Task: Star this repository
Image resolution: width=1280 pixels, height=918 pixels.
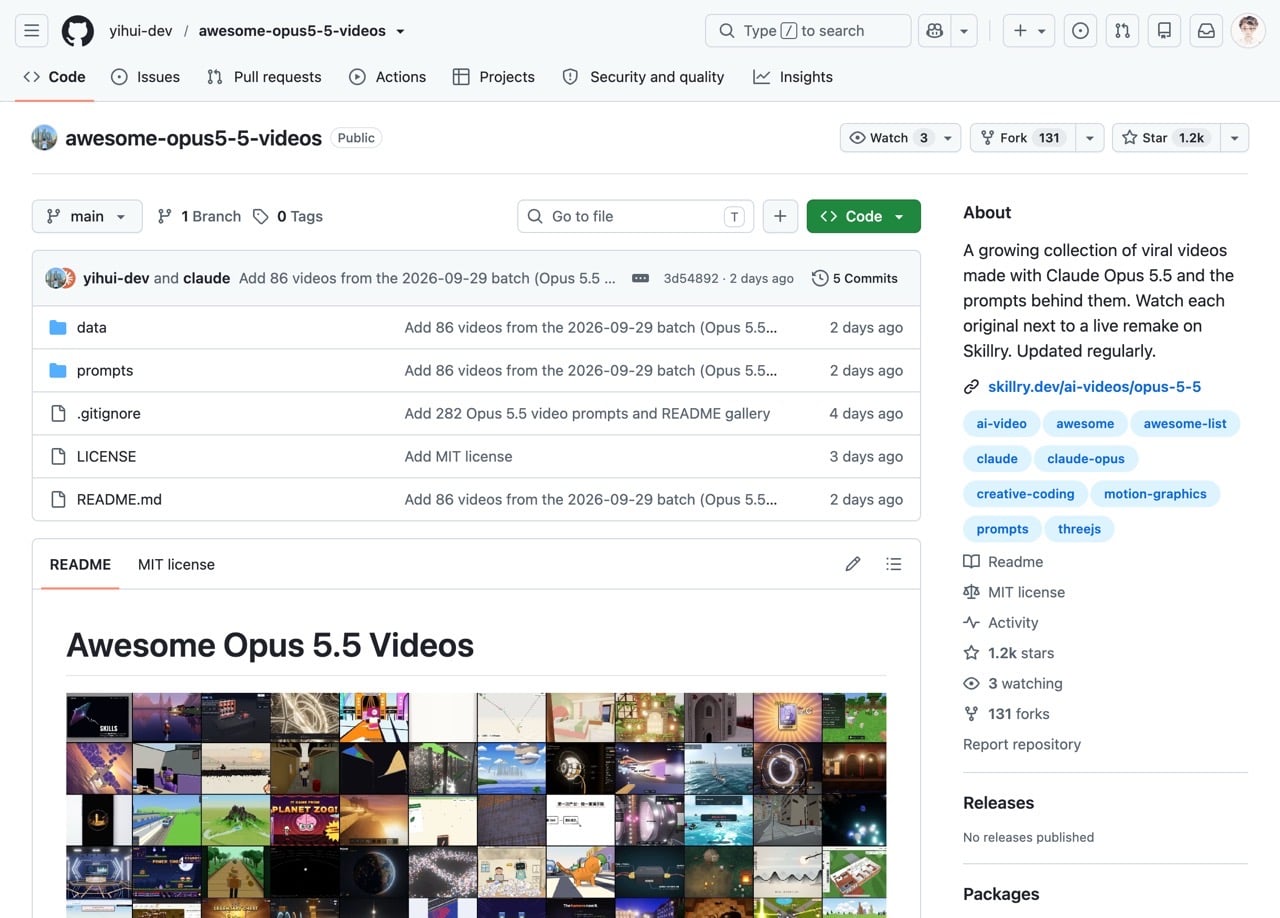Action: [x=1166, y=138]
